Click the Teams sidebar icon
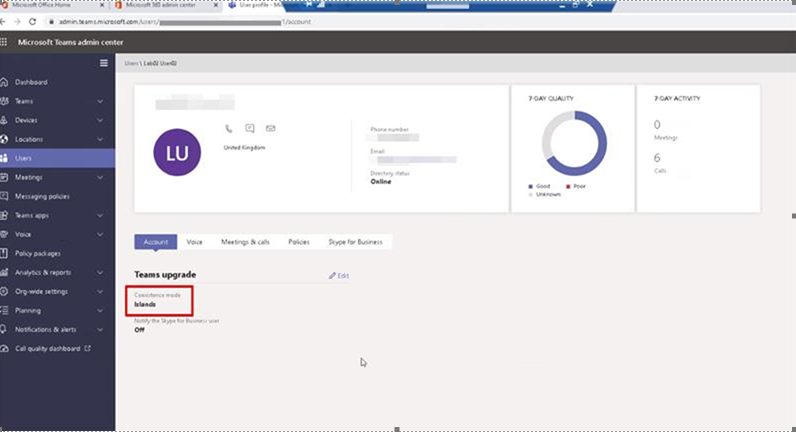Viewport: 796px width, 432px height. pos(4,101)
